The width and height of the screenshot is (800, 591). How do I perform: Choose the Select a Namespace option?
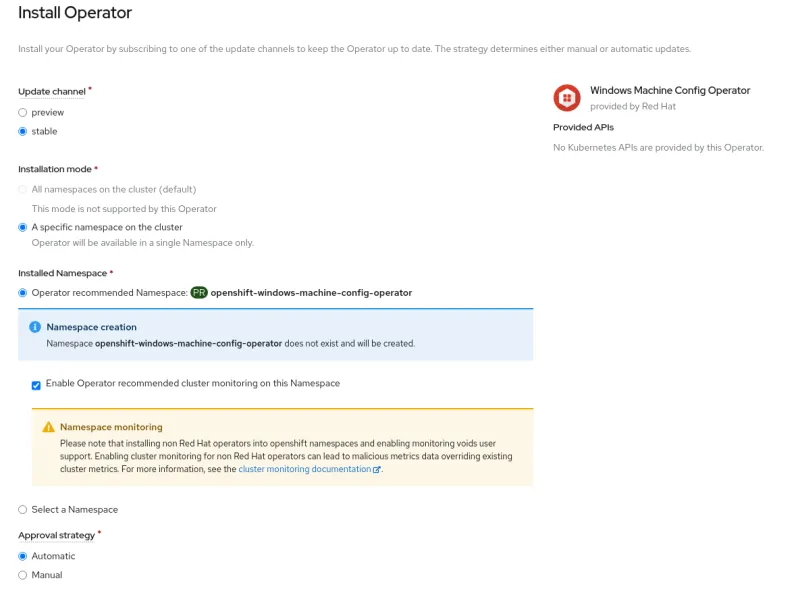23,509
